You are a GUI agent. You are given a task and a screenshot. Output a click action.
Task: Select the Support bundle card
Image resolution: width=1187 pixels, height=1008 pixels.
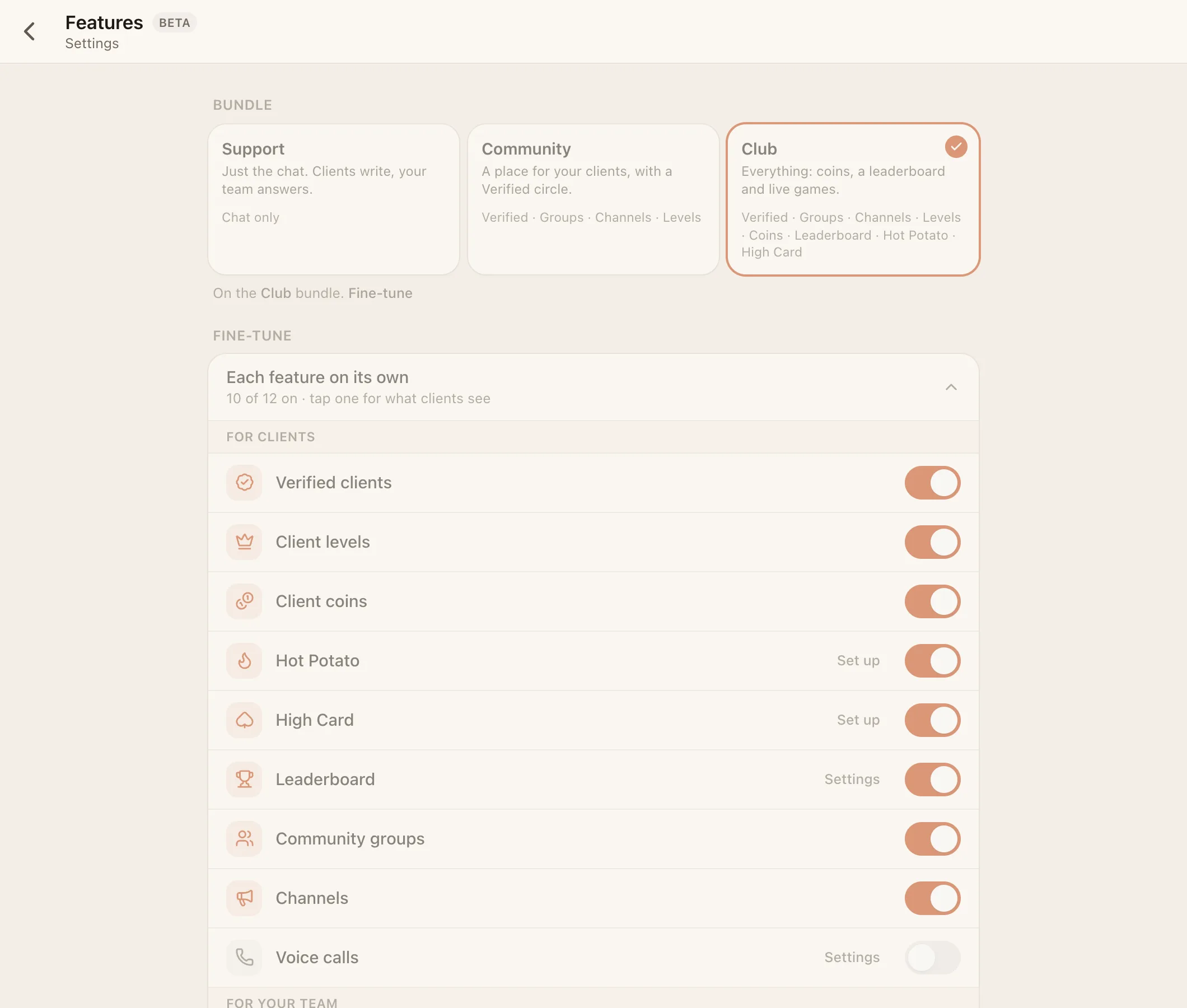pyautogui.click(x=334, y=199)
